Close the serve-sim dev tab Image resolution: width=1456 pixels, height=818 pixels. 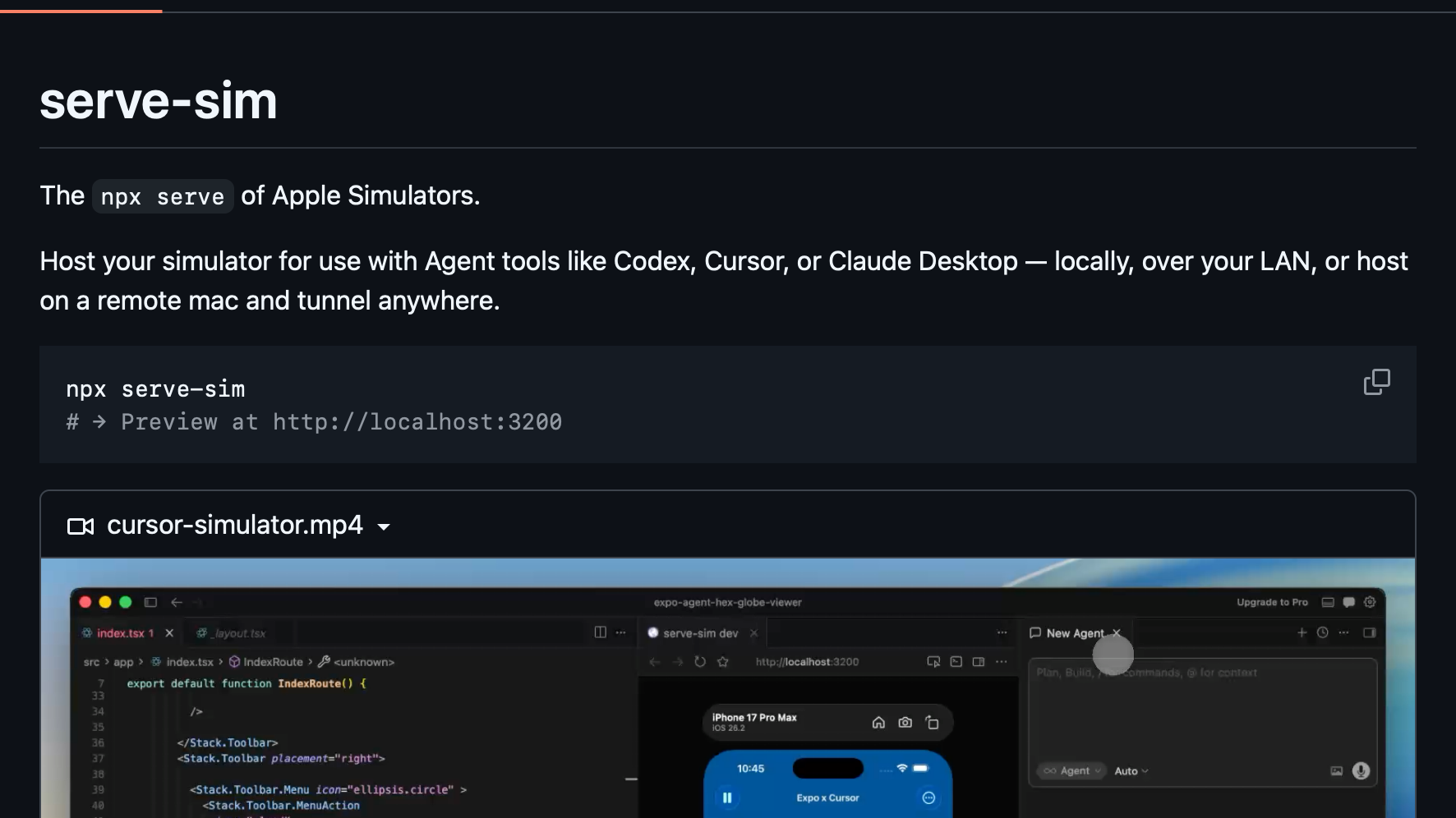point(753,633)
